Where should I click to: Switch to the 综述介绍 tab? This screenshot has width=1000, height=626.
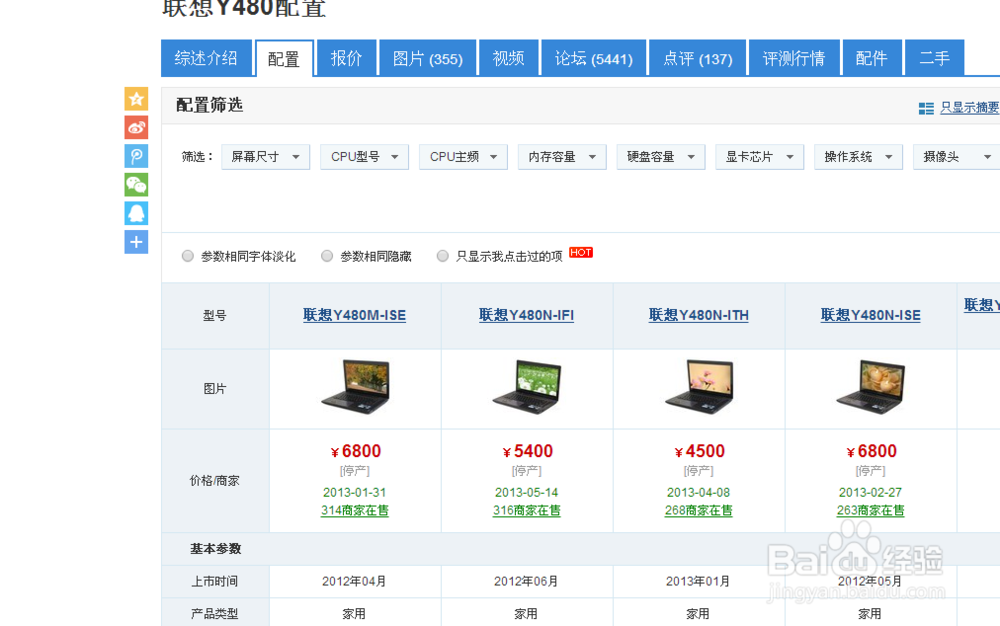tap(206, 58)
